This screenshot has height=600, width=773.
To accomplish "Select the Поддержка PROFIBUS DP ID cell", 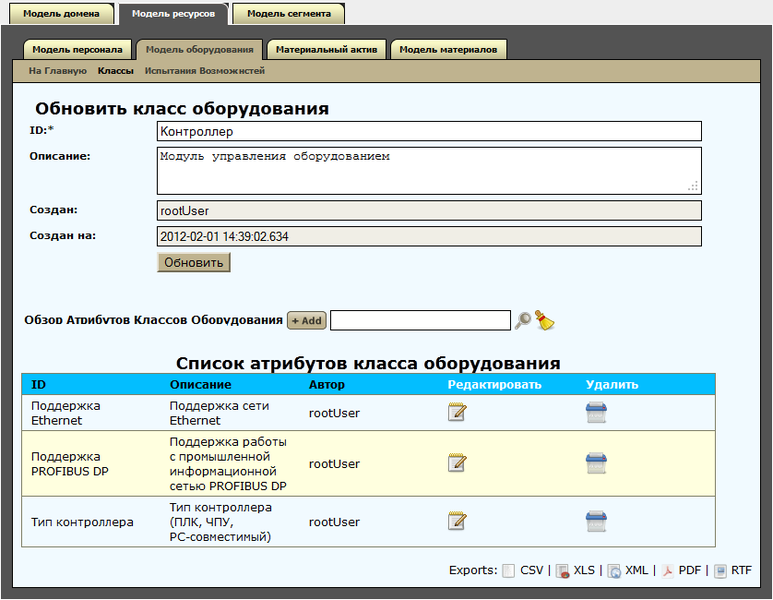I will (x=70, y=463).
